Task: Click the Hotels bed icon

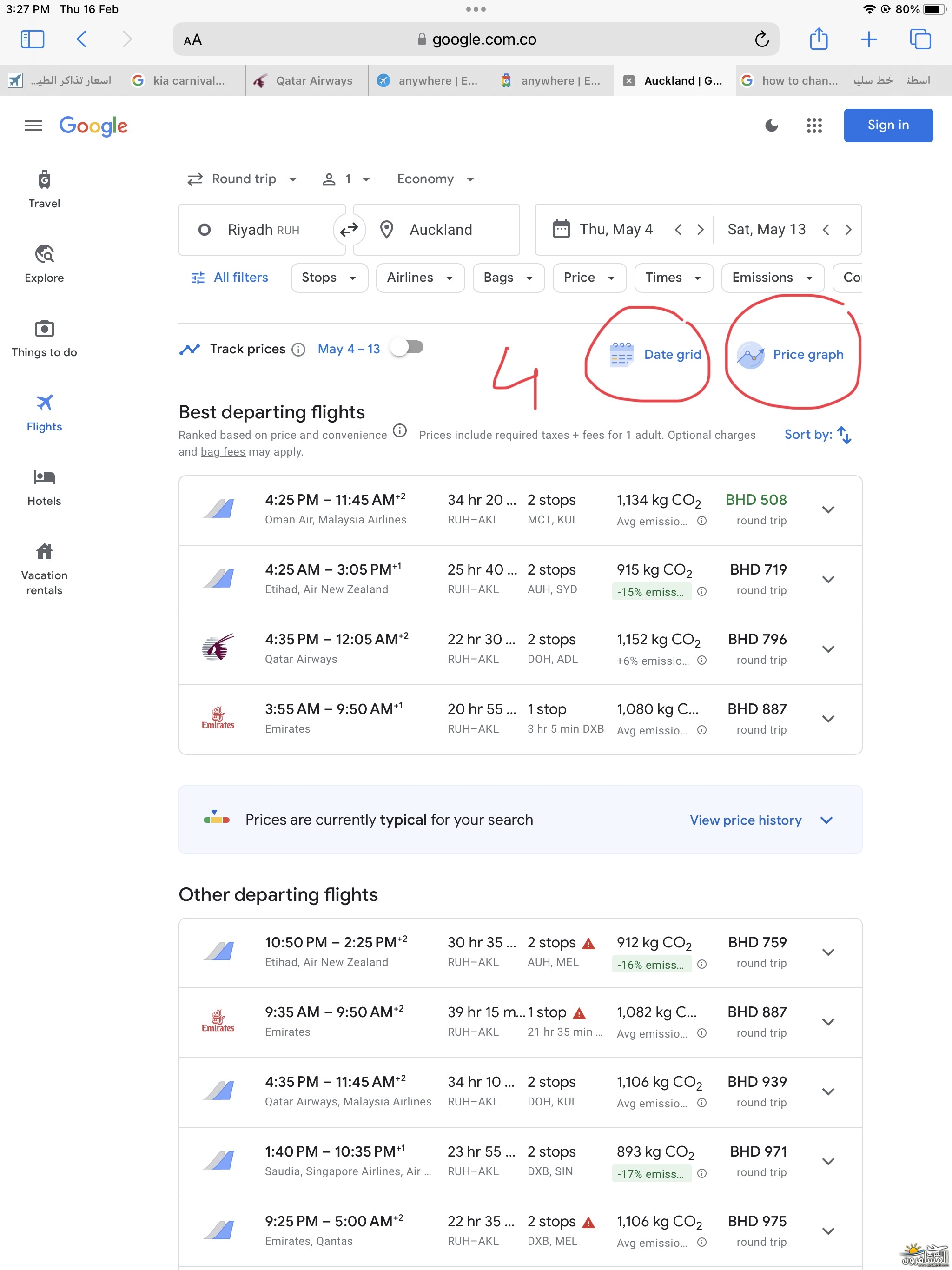Action: tap(44, 478)
